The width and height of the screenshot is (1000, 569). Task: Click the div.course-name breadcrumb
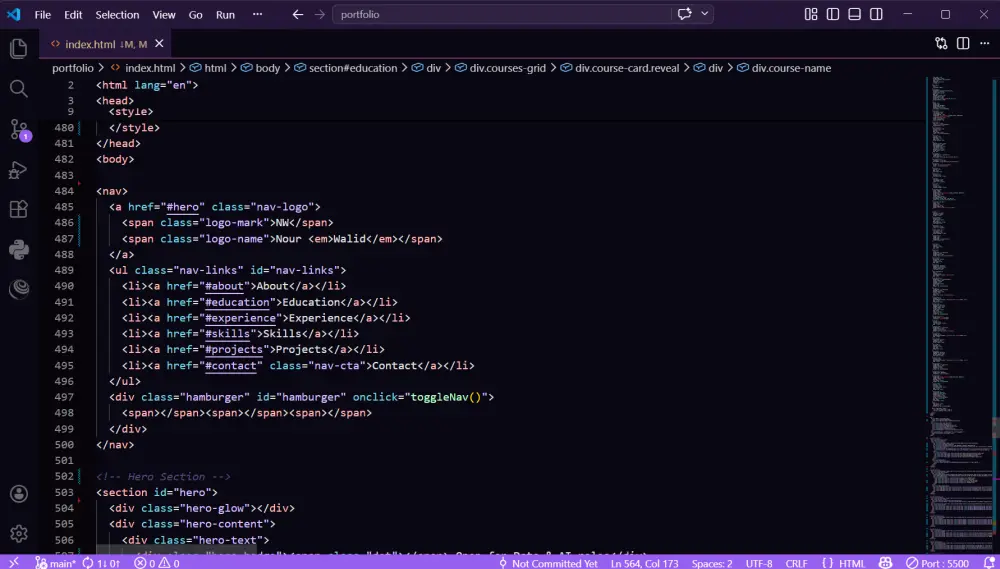[784, 68]
